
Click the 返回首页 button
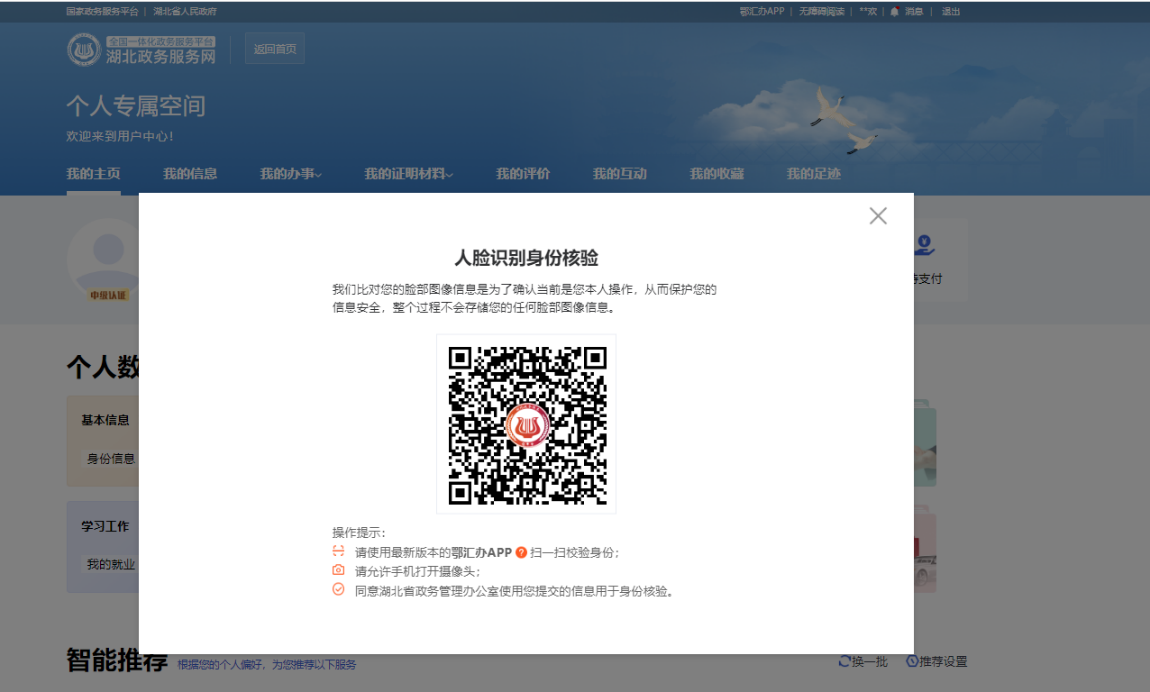[x=275, y=49]
